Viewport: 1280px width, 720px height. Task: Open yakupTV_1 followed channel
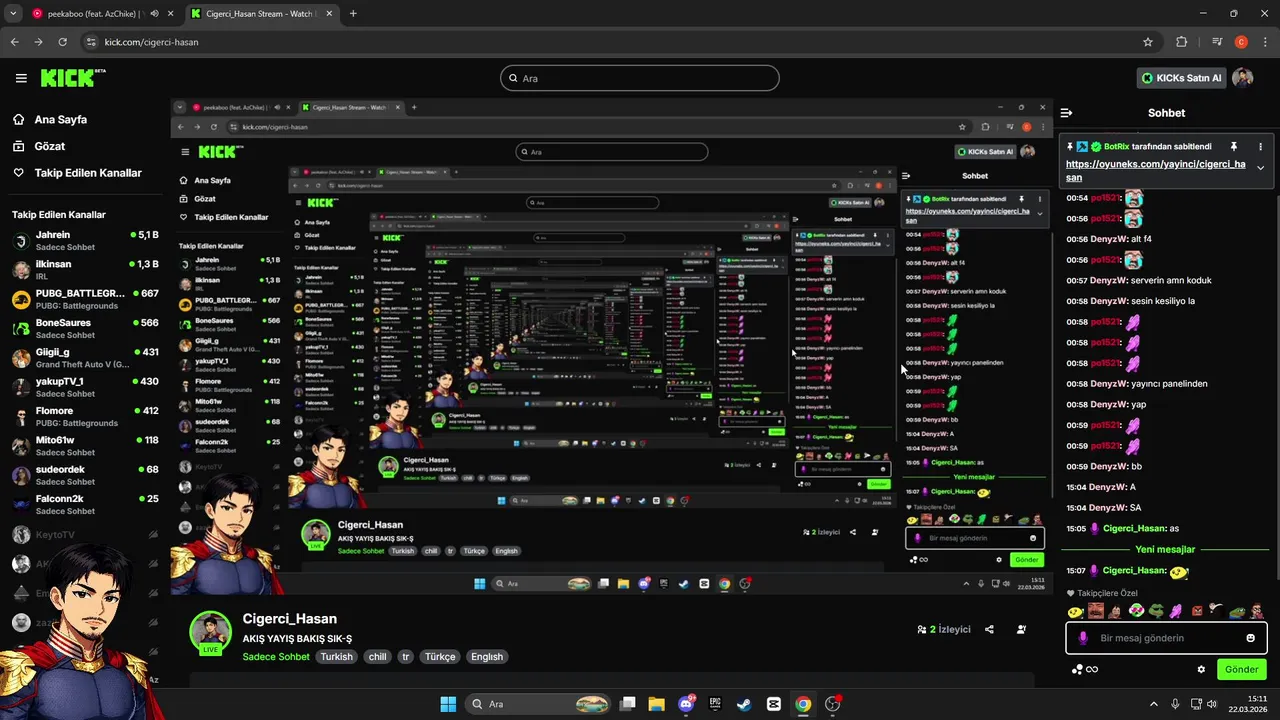pos(84,387)
